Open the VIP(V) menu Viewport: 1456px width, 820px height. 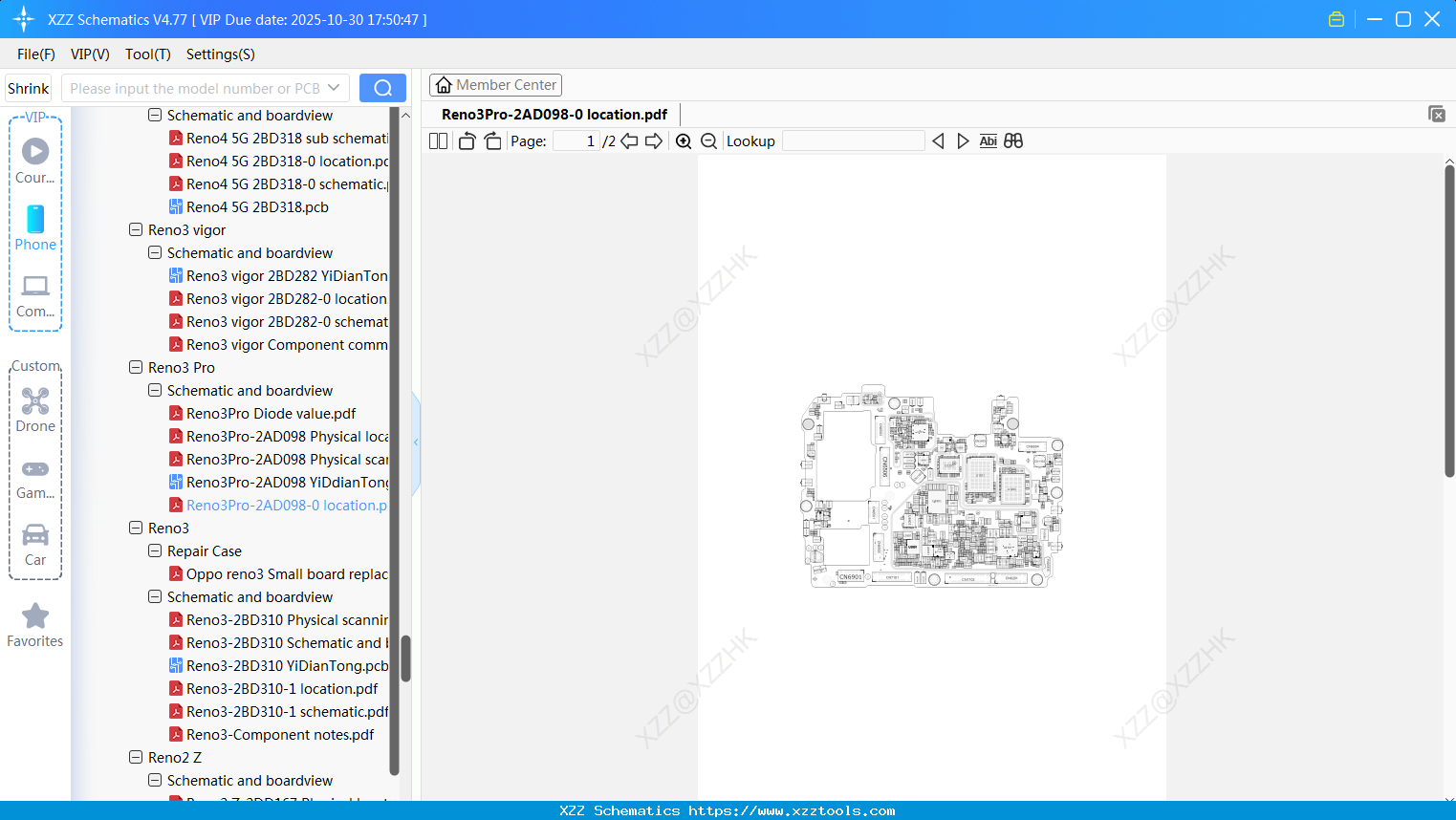click(90, 54)
